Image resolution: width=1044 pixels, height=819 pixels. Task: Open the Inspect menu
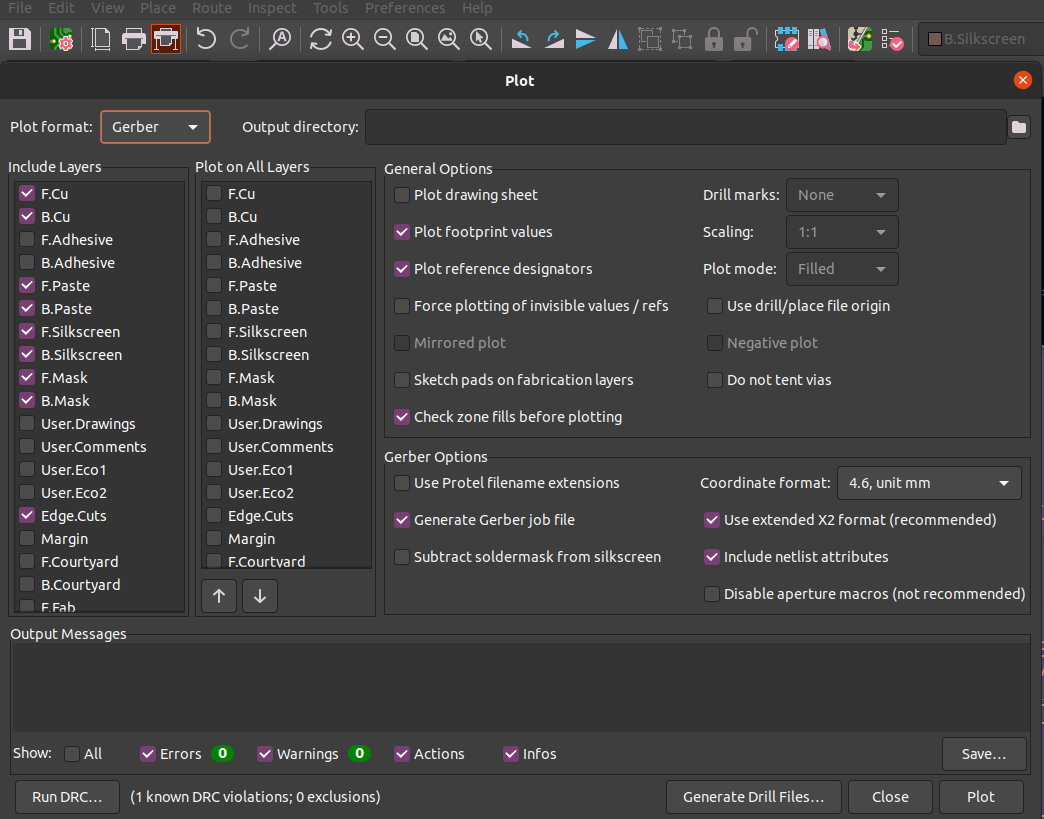tap(272, 8)
